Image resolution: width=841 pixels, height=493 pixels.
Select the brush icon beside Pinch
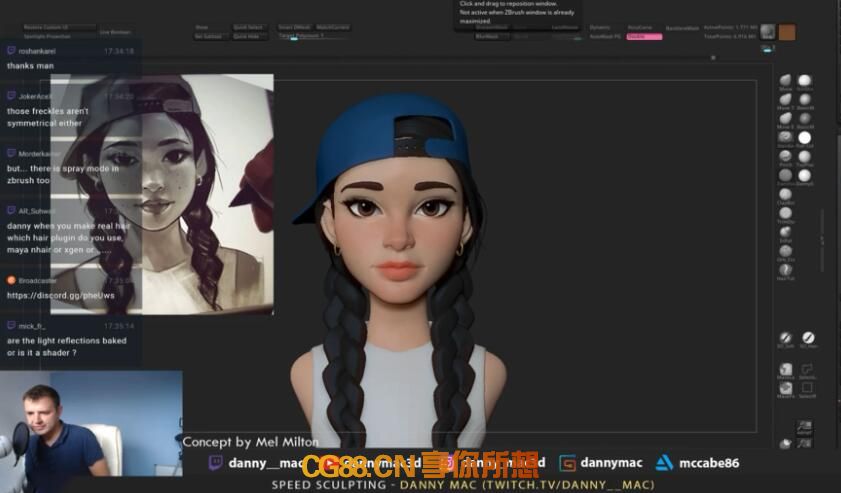(805, 156)
